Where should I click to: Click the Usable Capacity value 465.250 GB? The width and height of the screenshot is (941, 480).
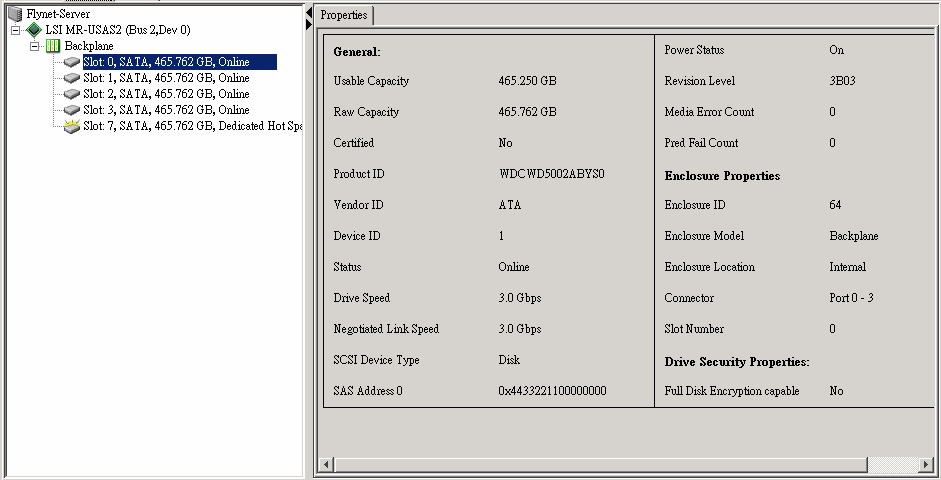(x=528, y=81)
